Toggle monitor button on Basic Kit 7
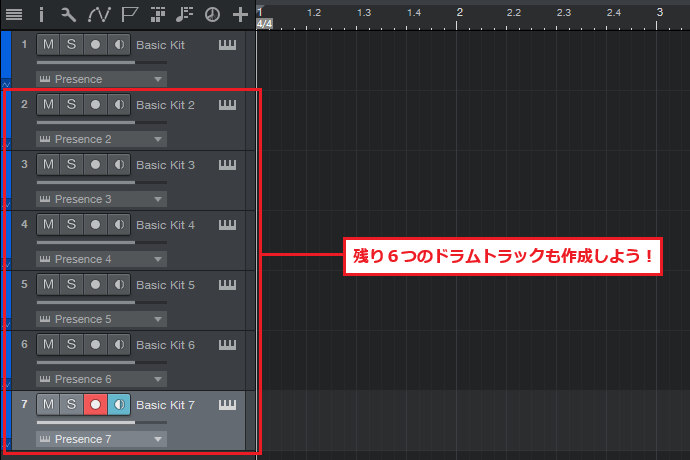The height and width of the screenshot is (460, 690). 119,404
